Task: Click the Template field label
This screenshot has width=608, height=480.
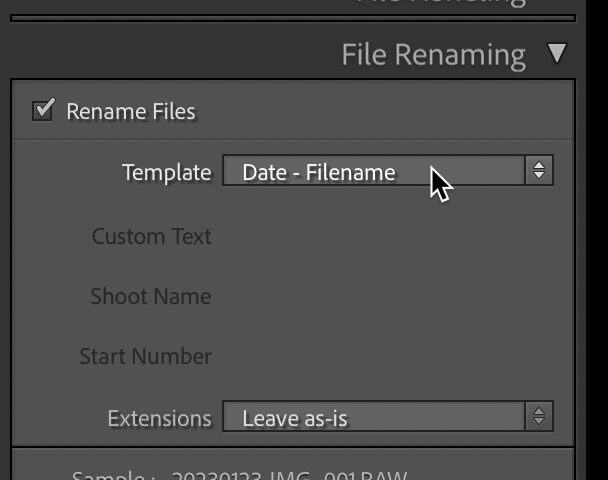Action: tap(166, 172)
